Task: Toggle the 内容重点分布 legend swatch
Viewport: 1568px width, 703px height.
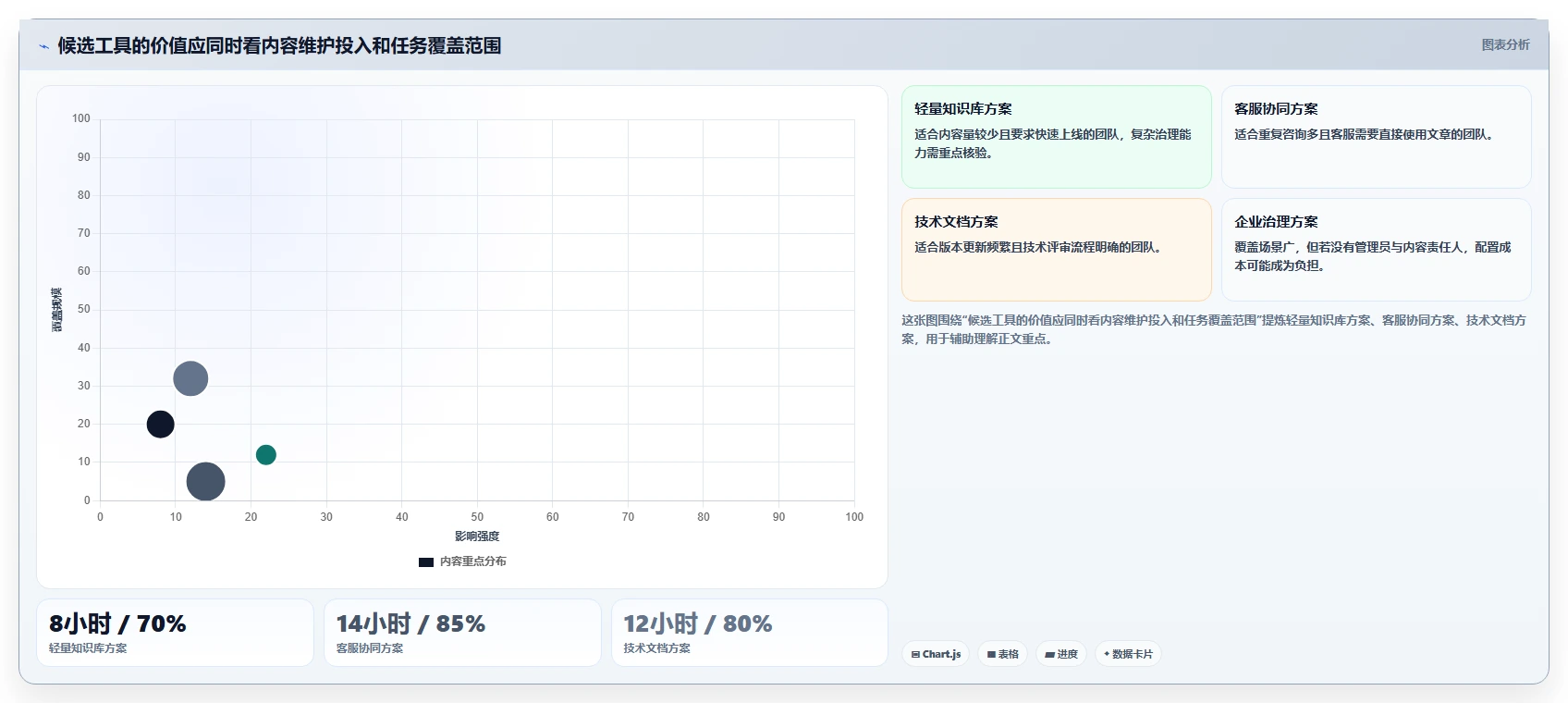Action: [426, 561]
